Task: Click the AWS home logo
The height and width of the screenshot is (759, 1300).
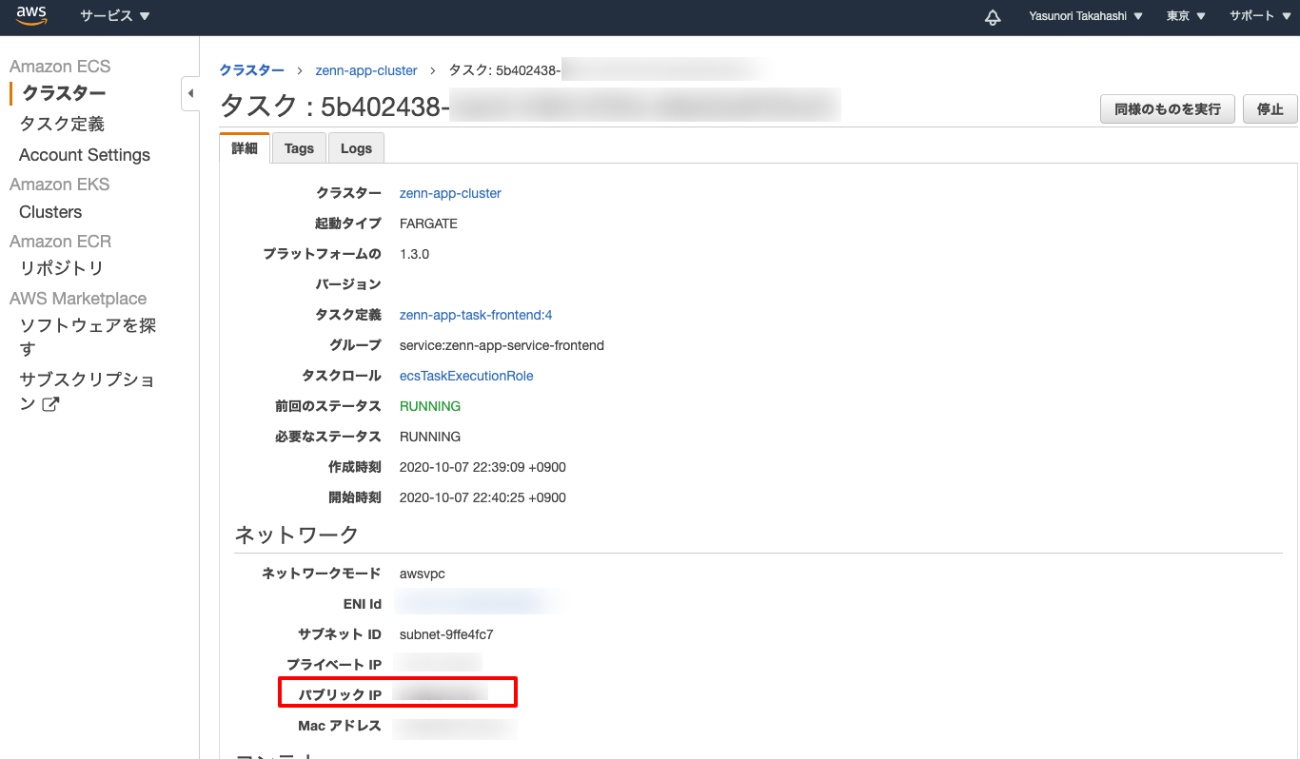Action: [31, 15]
